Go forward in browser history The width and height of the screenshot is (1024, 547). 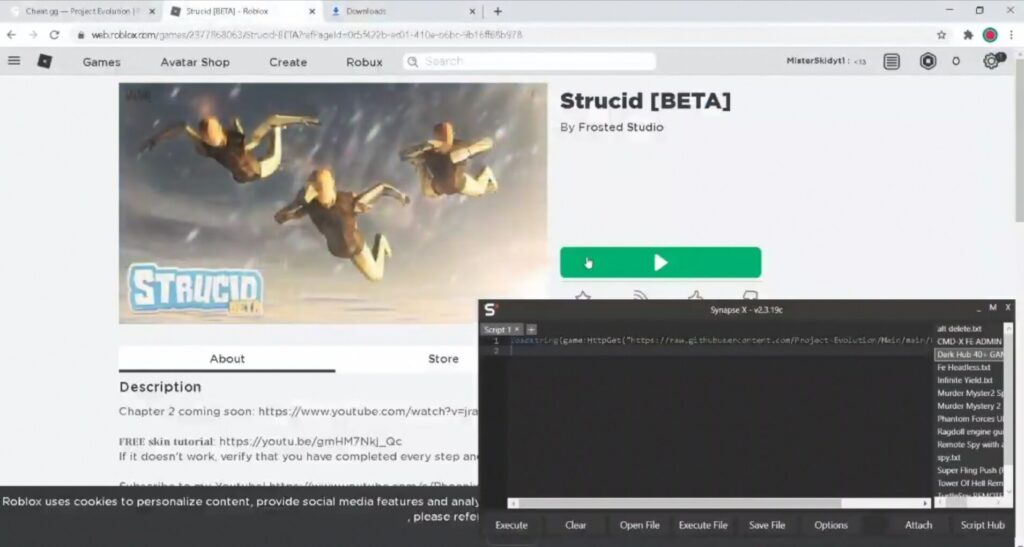tap(33, 35)
